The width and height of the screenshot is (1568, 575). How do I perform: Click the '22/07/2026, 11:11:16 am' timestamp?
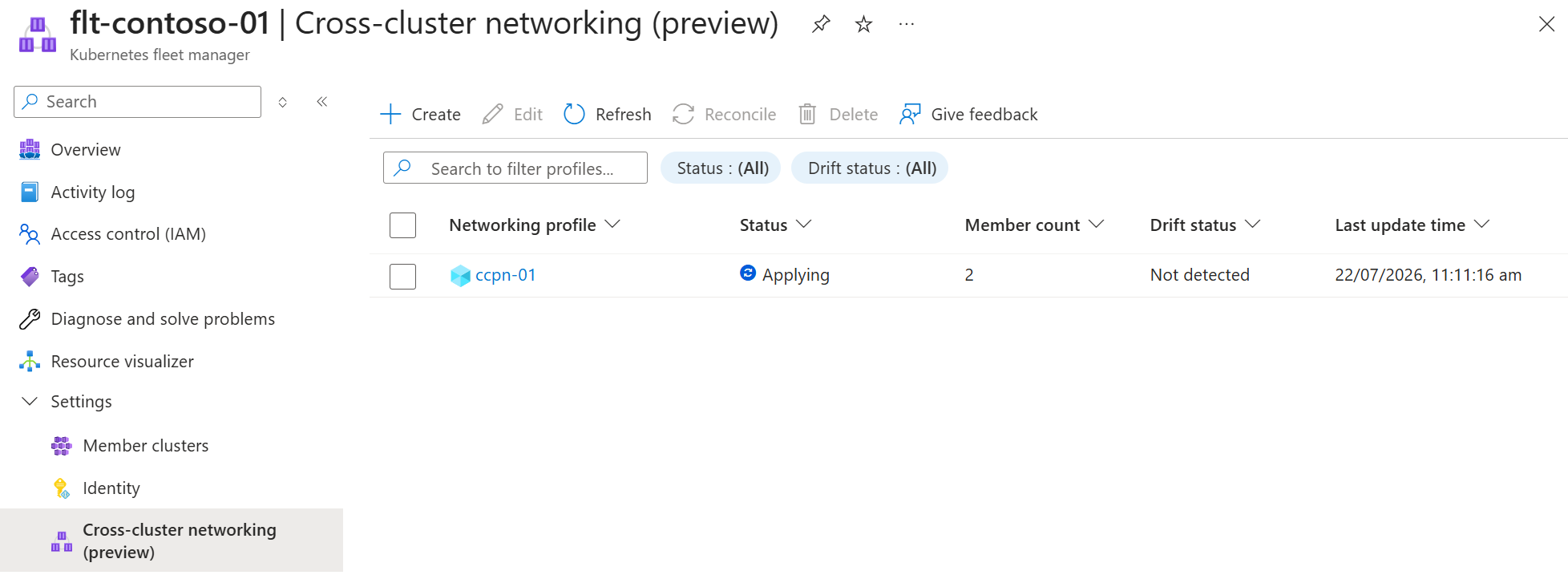click(x=1428, y=275)
